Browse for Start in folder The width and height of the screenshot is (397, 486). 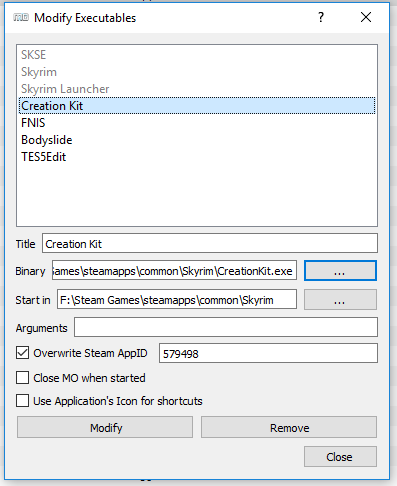340,299
